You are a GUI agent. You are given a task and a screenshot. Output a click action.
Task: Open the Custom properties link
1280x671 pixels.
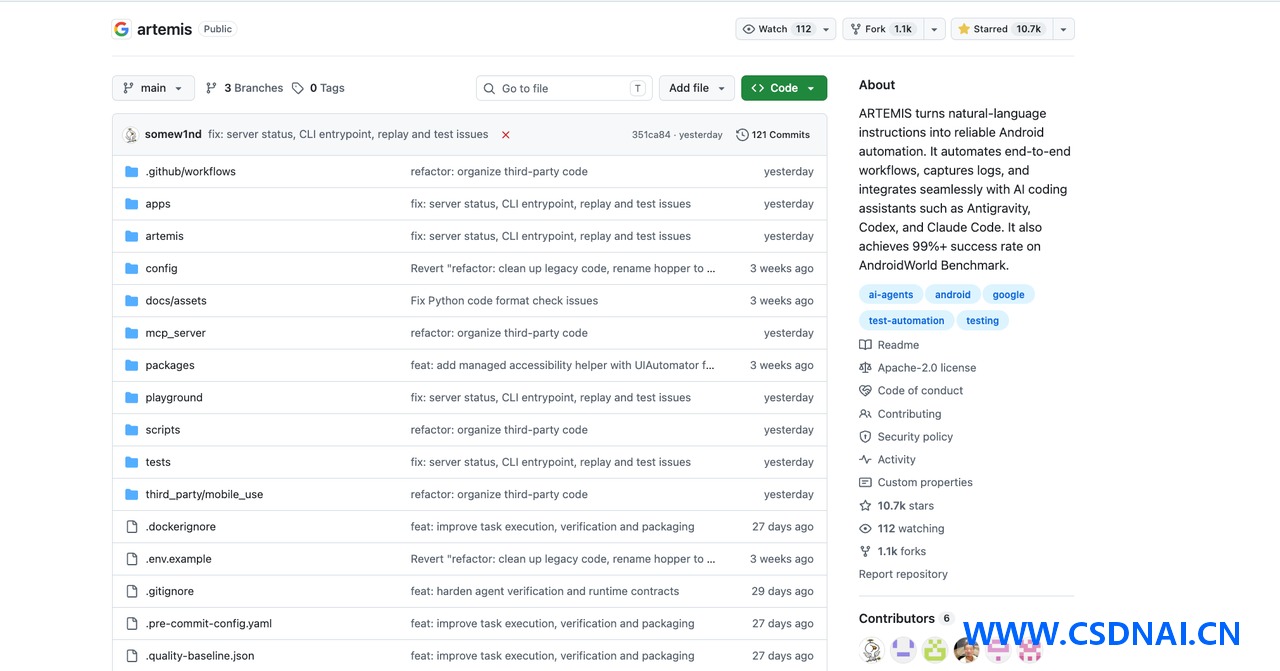[x=925, y=483]
